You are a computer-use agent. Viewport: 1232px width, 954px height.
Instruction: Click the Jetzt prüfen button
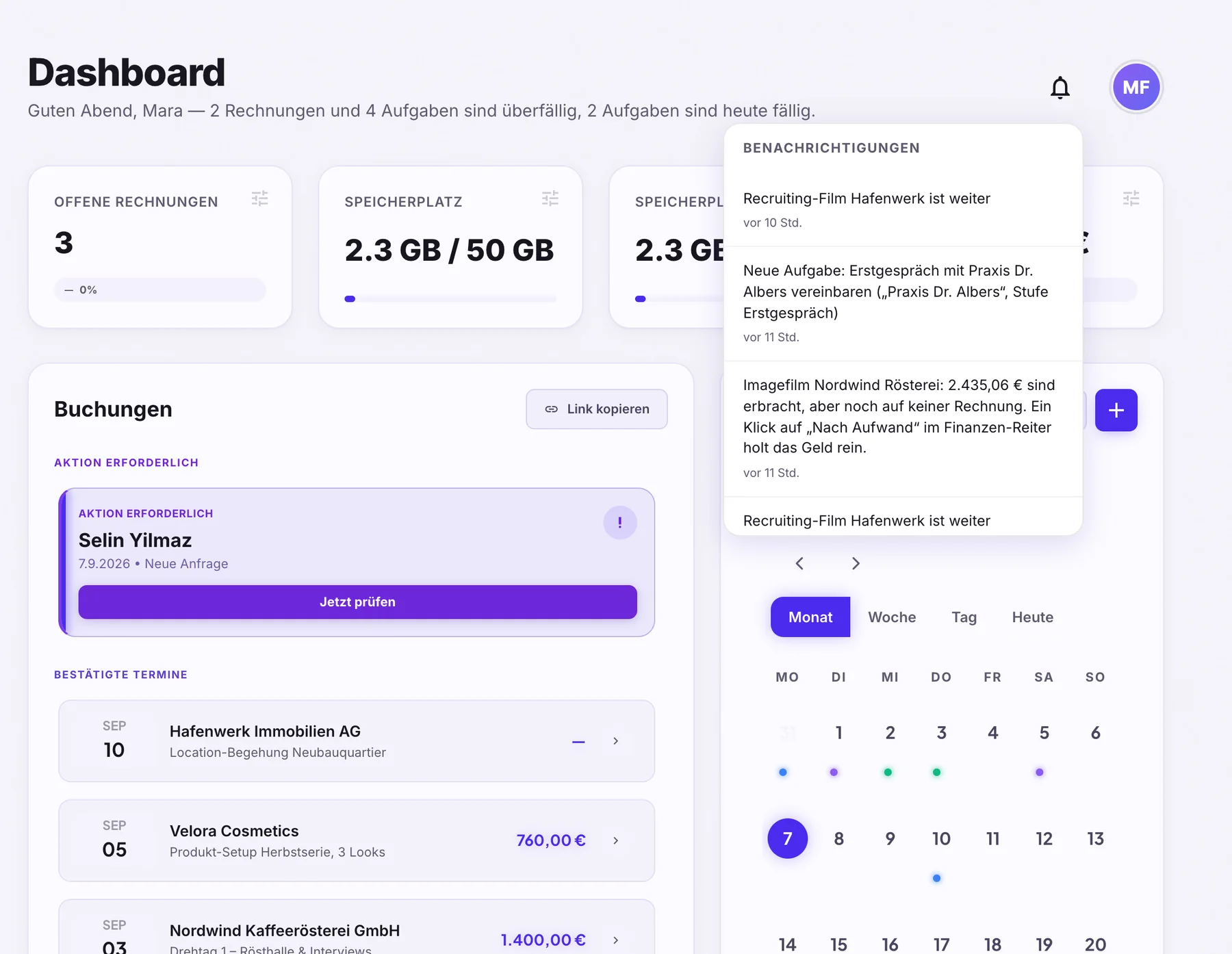point(357,602)
